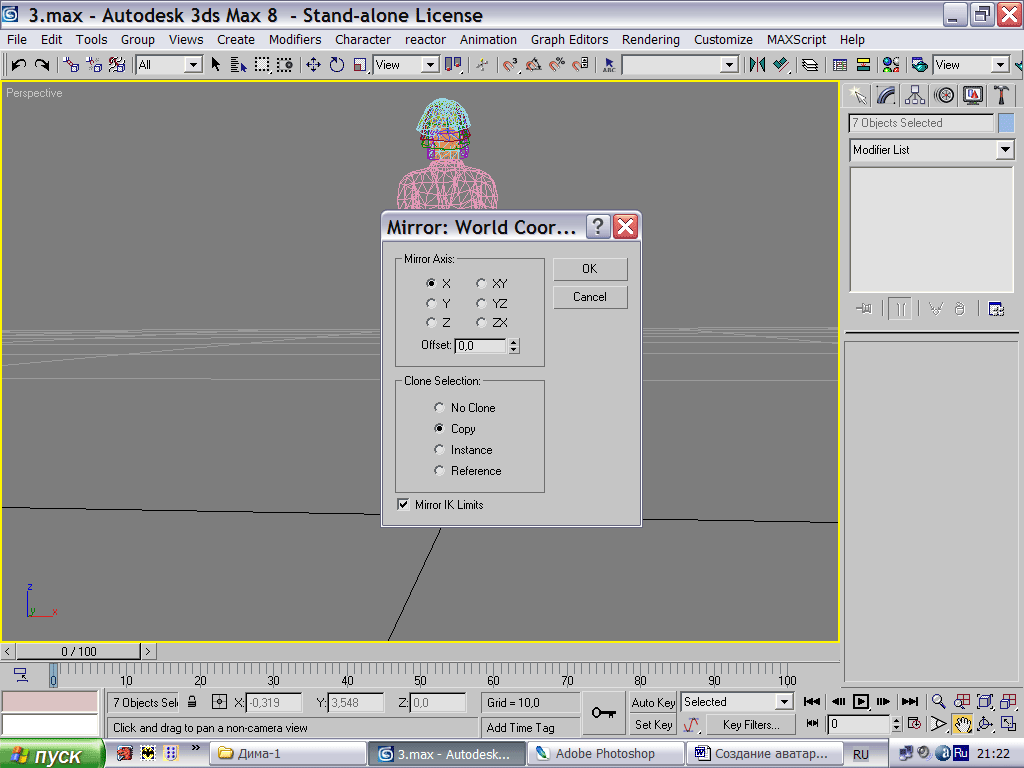Open the Graph Editors menu

tap(569, 40)
